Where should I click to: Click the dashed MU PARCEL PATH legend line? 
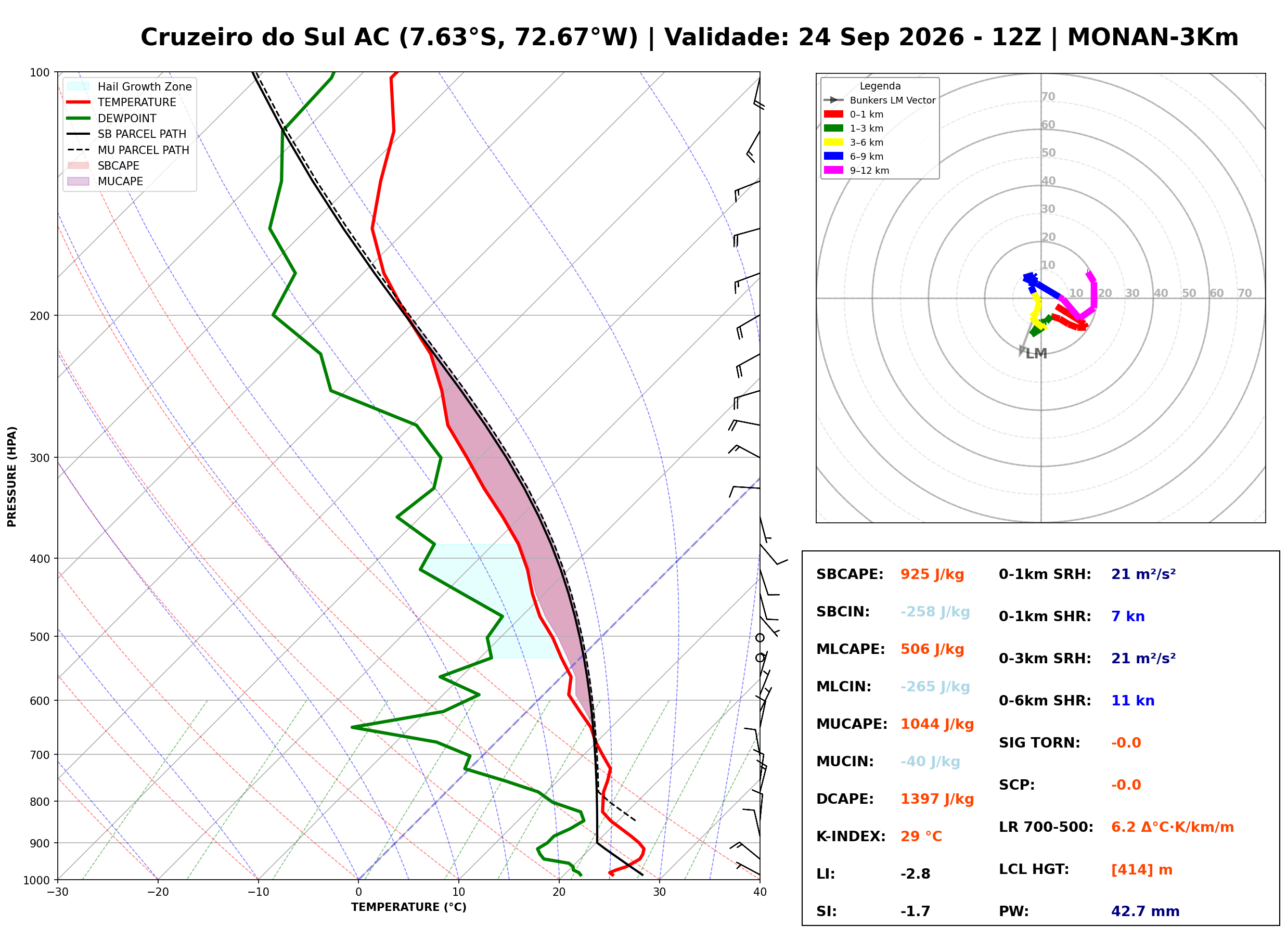pyautogui.click(x=79, y=150)
